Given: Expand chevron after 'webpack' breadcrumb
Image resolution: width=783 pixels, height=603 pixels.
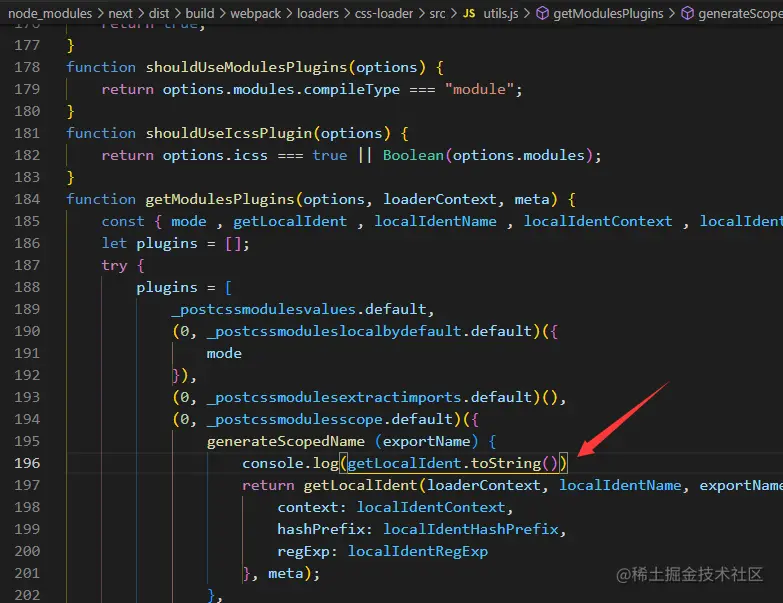Looking at the screenshot, I should (289, 13).
